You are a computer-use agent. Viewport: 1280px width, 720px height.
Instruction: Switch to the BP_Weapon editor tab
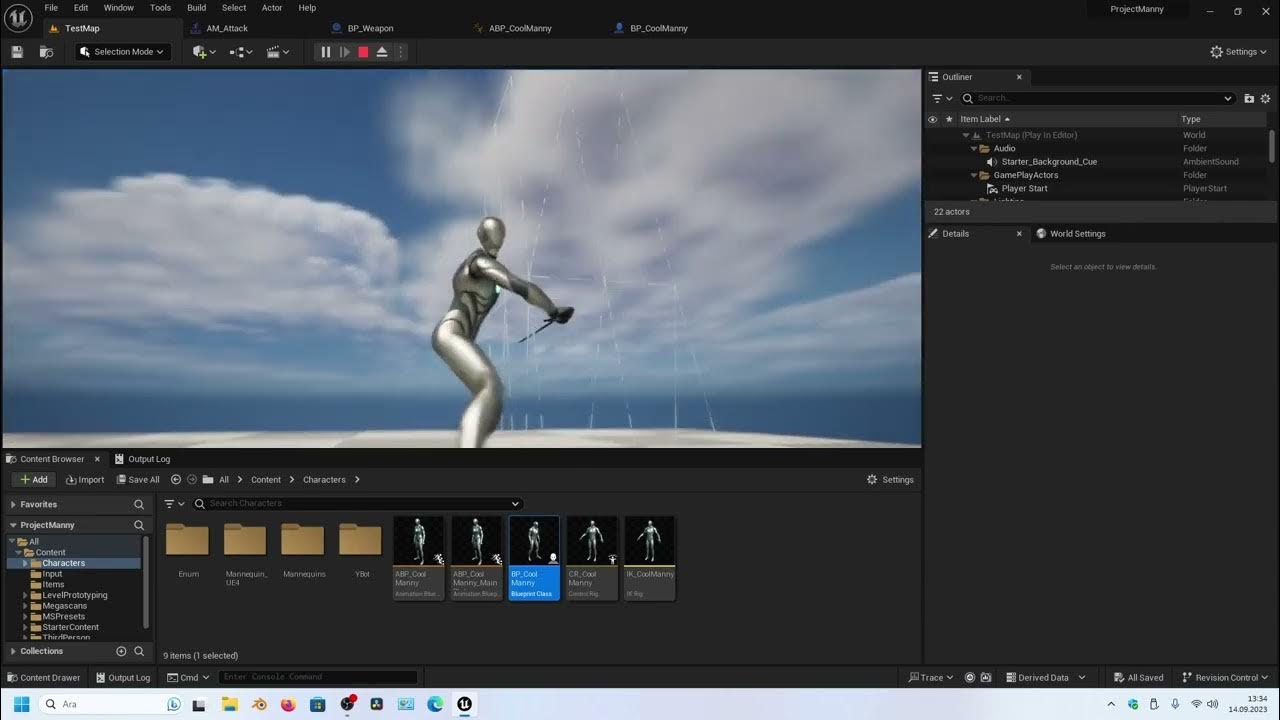click(370, 28)
